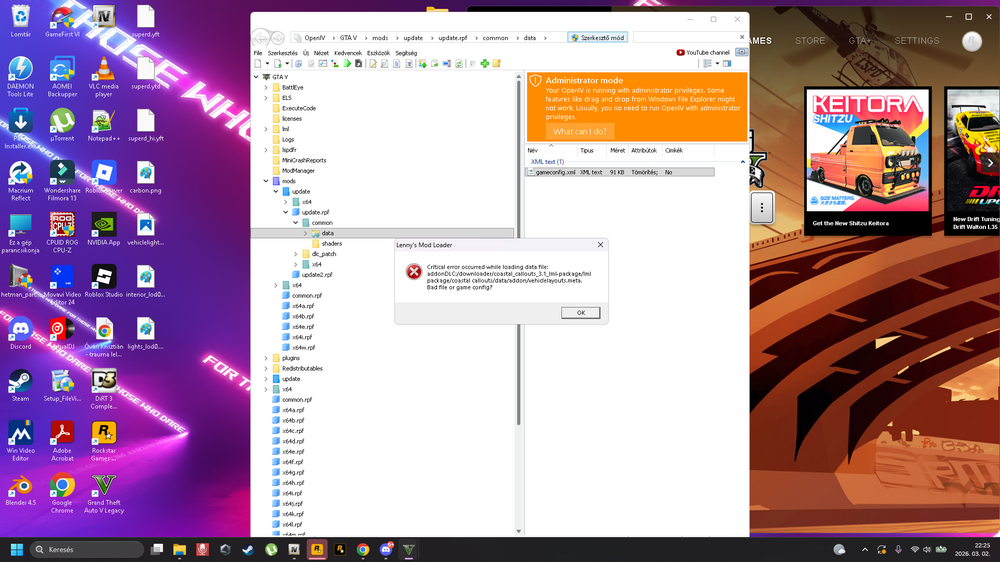Collapse the XML text group arrow

[x=742, y=162]
